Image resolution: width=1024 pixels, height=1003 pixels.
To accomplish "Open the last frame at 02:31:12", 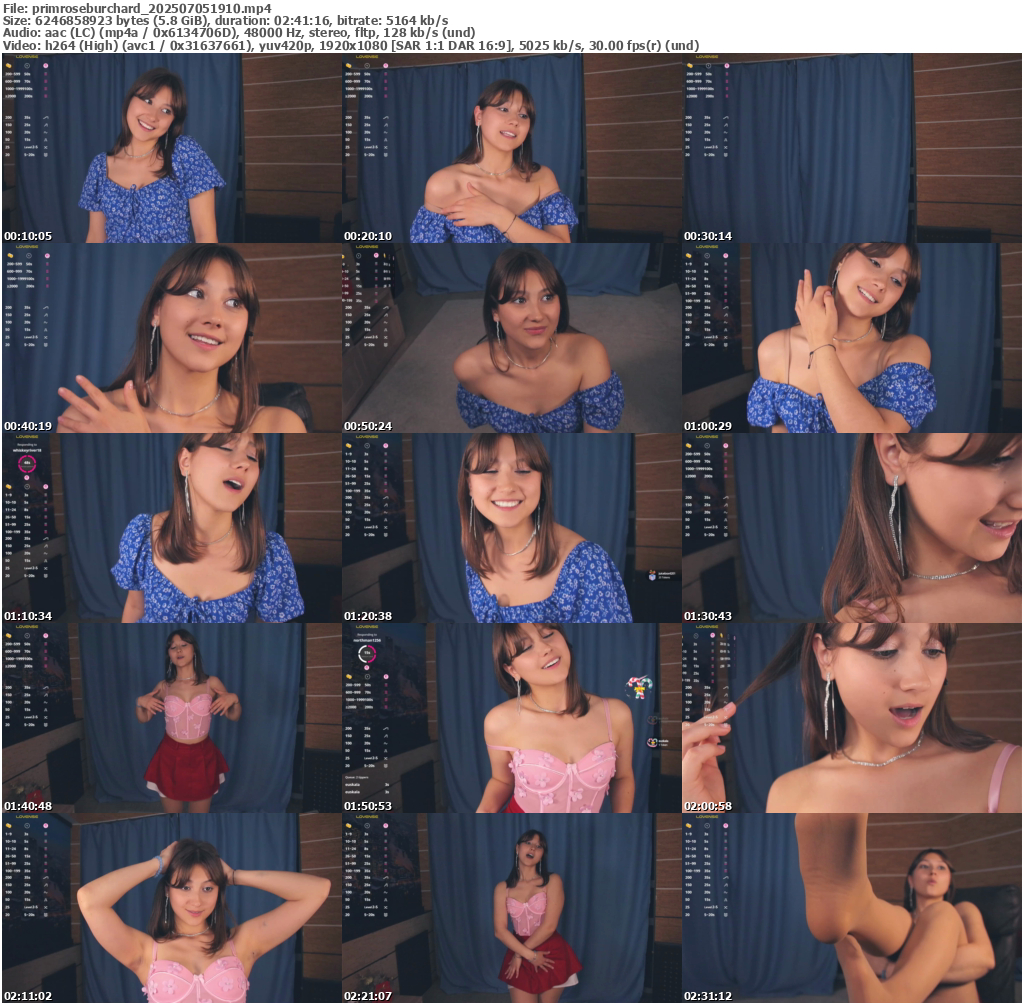I will click(x=851, y=908).
